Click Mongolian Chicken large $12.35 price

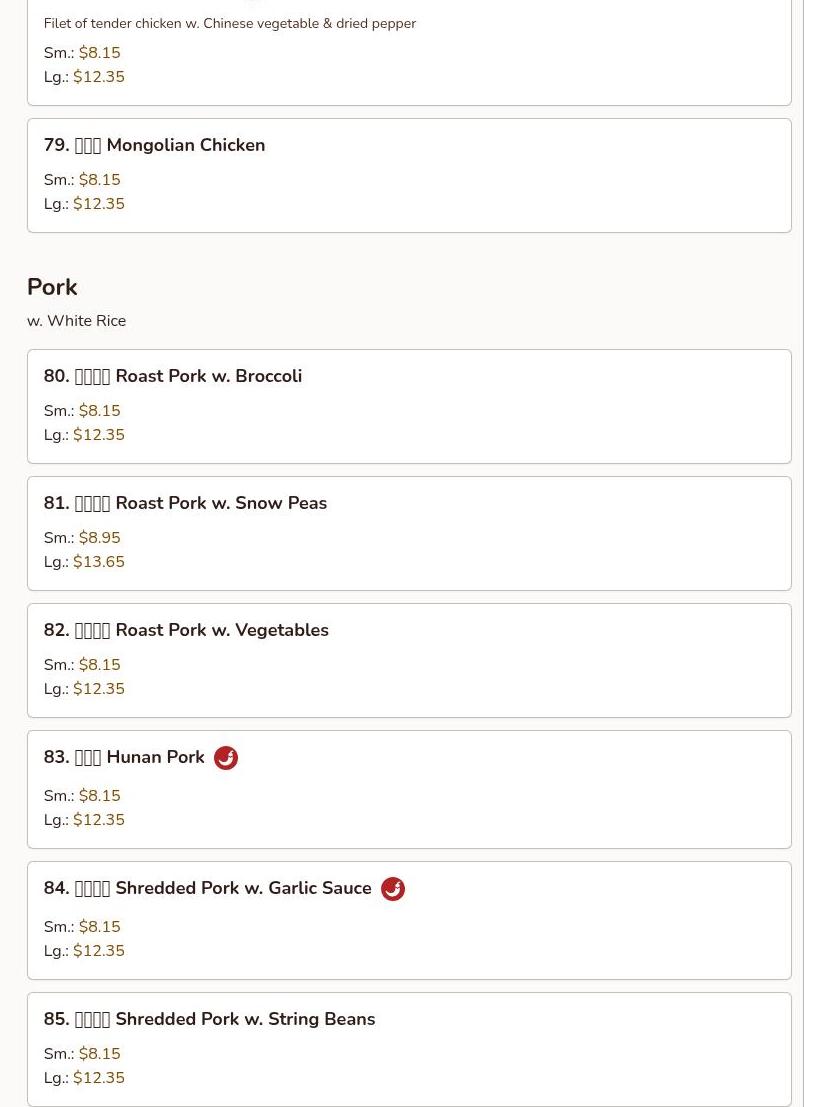point(99,204)
